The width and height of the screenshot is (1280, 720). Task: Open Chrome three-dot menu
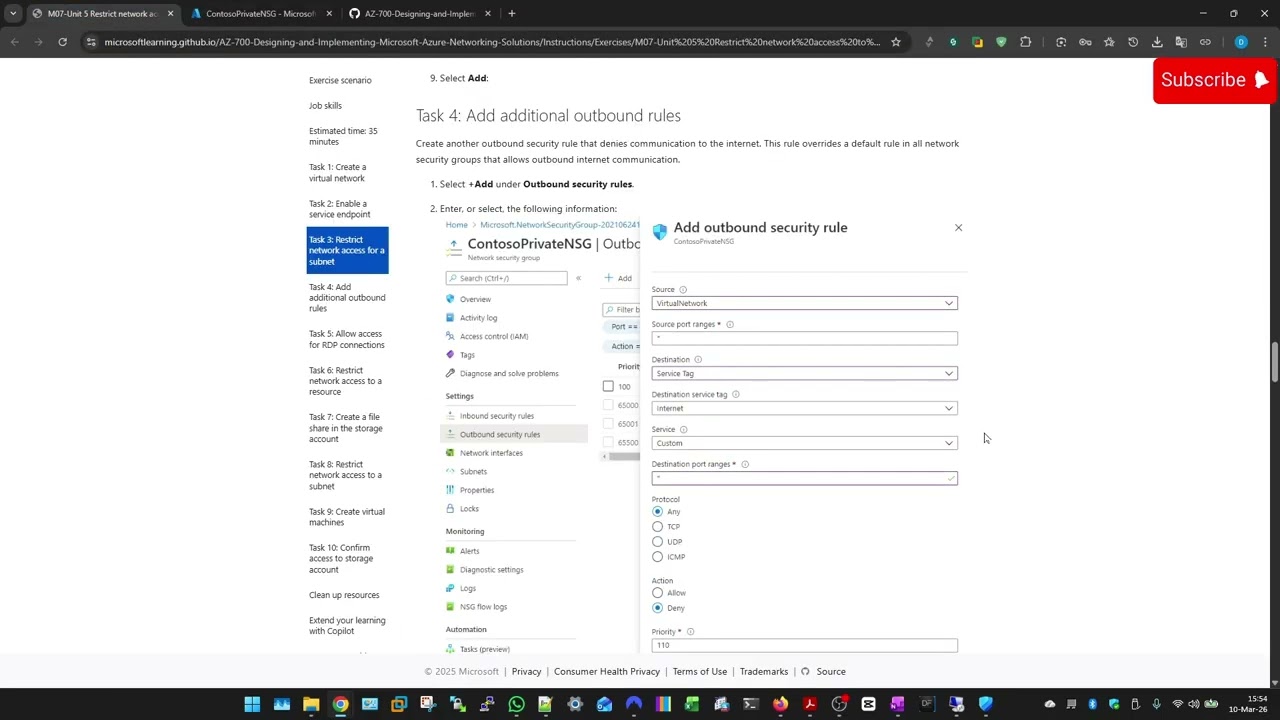pyautogui.click(x=1265, y=42)
